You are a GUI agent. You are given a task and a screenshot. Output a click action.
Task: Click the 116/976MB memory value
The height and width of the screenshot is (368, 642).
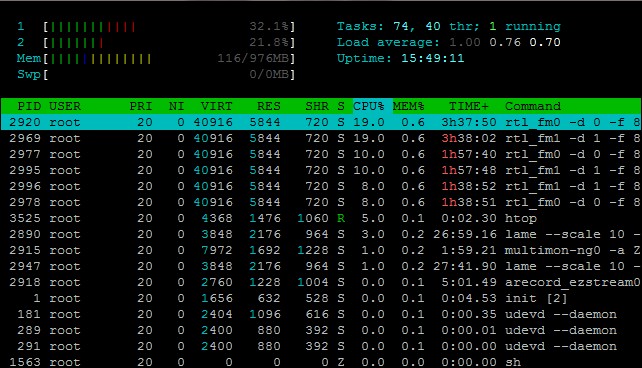click(253, 59)
